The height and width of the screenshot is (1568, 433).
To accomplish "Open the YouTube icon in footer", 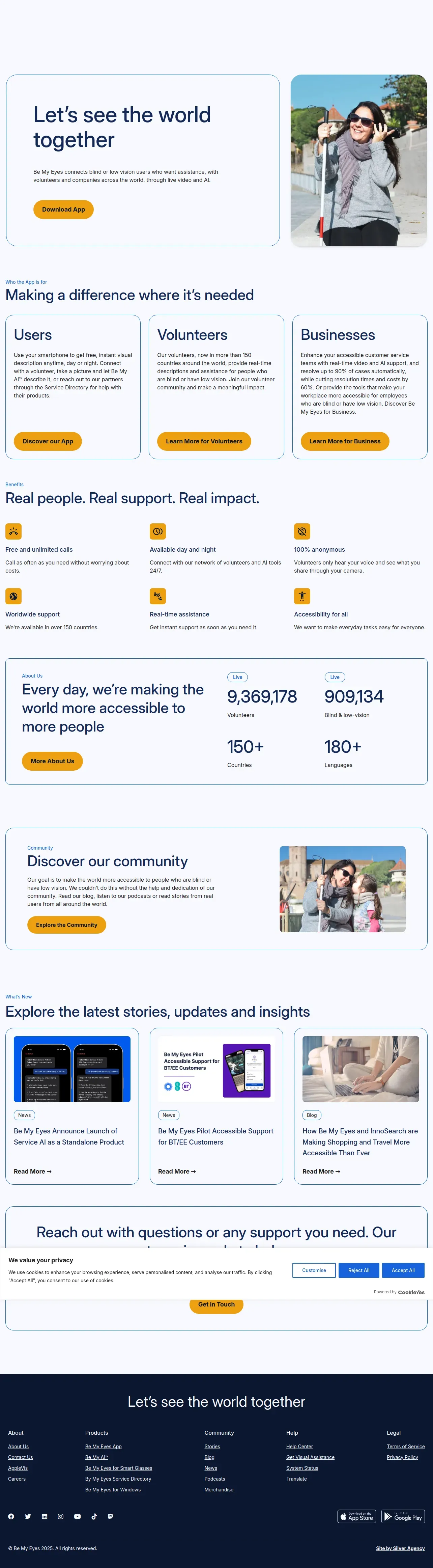I will click(77, 1516).
